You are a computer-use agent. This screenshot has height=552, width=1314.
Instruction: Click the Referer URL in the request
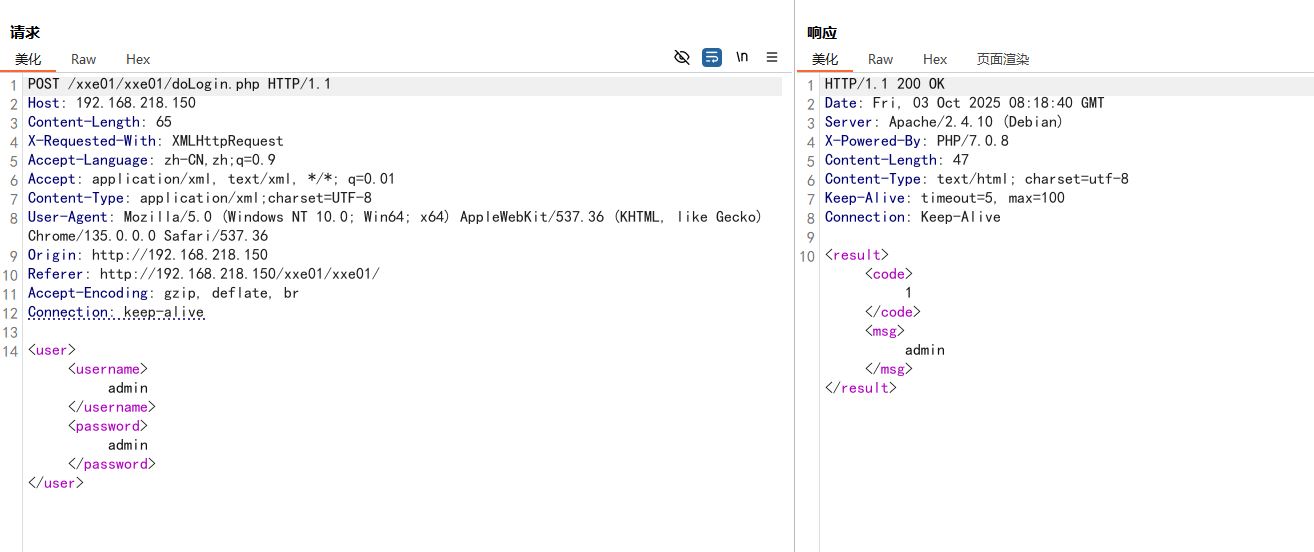tap(239, 274)
